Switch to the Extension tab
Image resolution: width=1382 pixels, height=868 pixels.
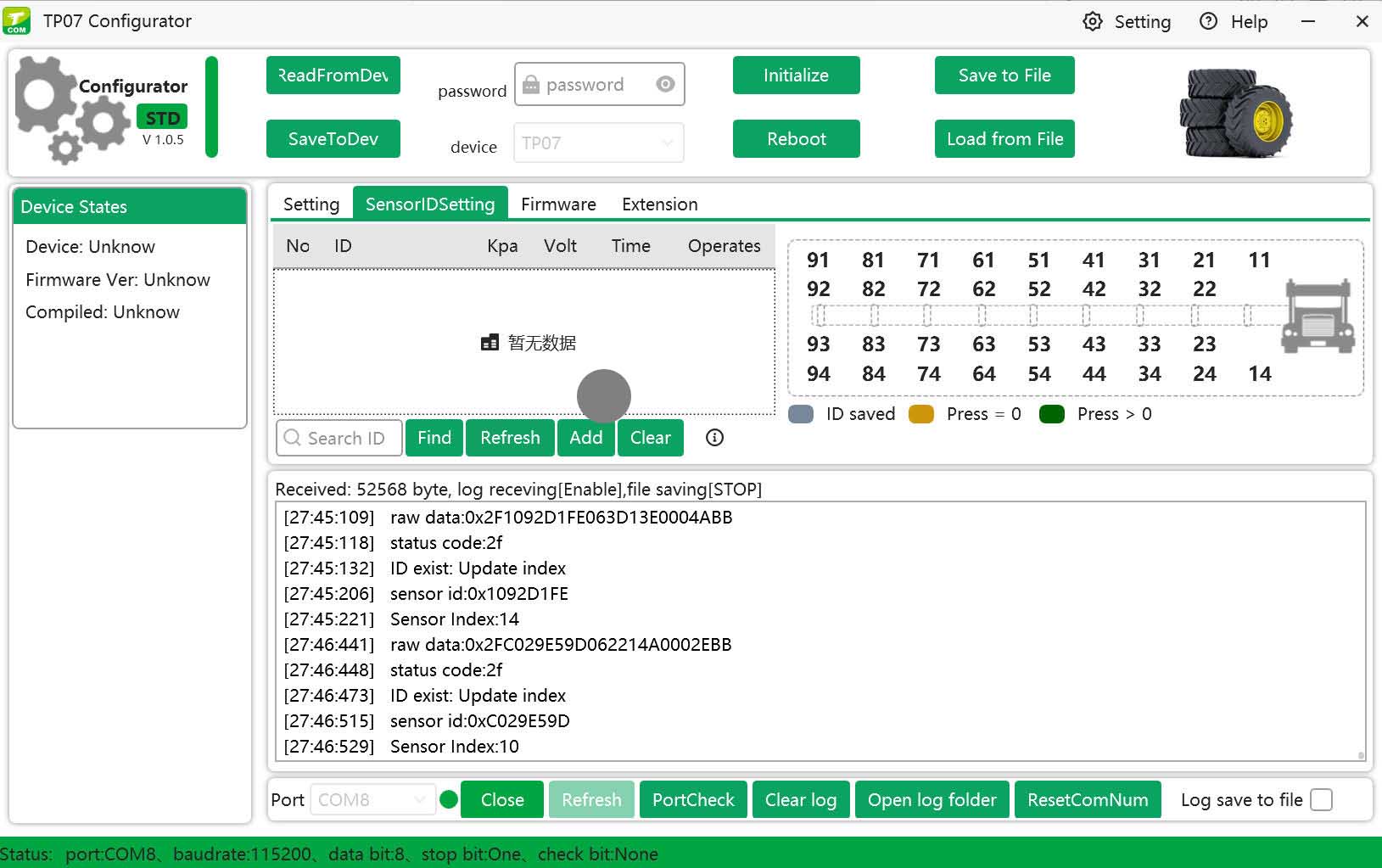click(659, 204)
